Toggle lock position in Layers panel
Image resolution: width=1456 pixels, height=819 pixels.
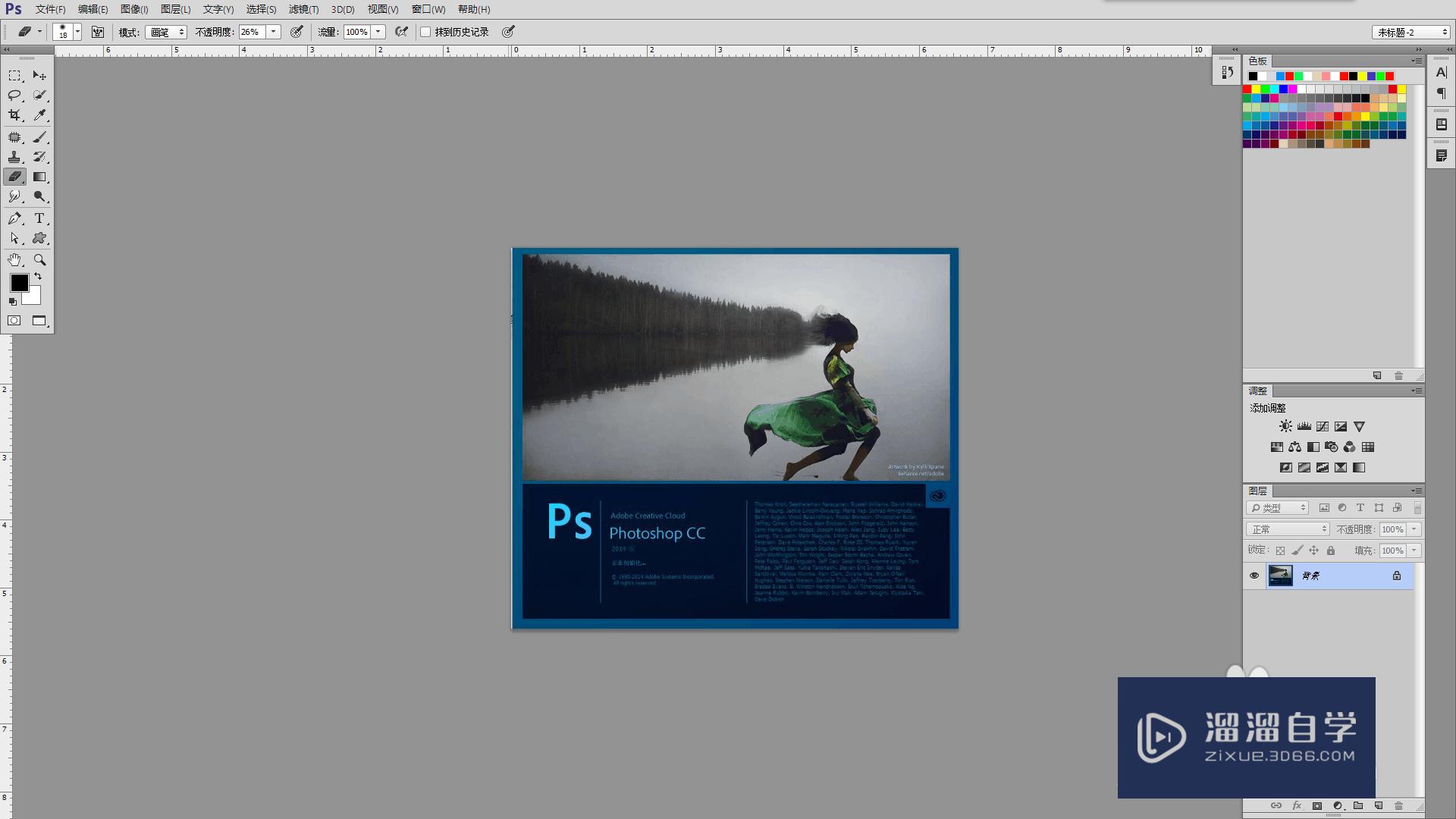point(1313,551)
